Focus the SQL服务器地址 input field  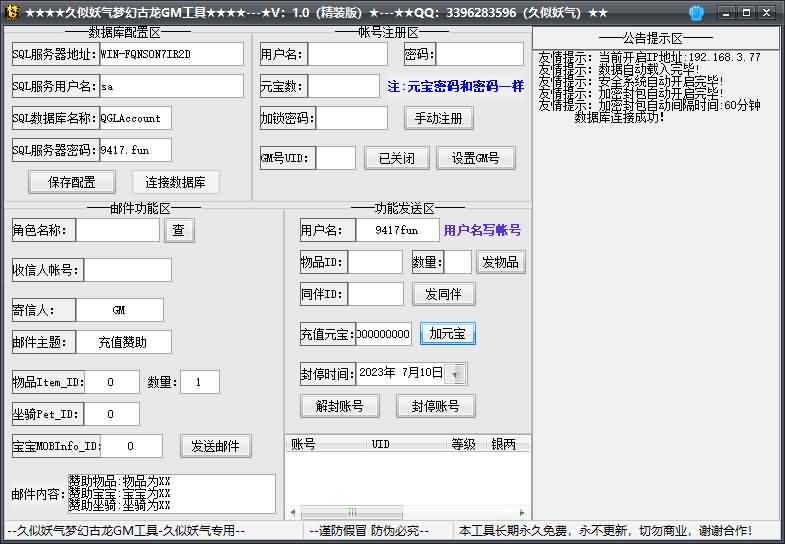[x=171, y=54]
